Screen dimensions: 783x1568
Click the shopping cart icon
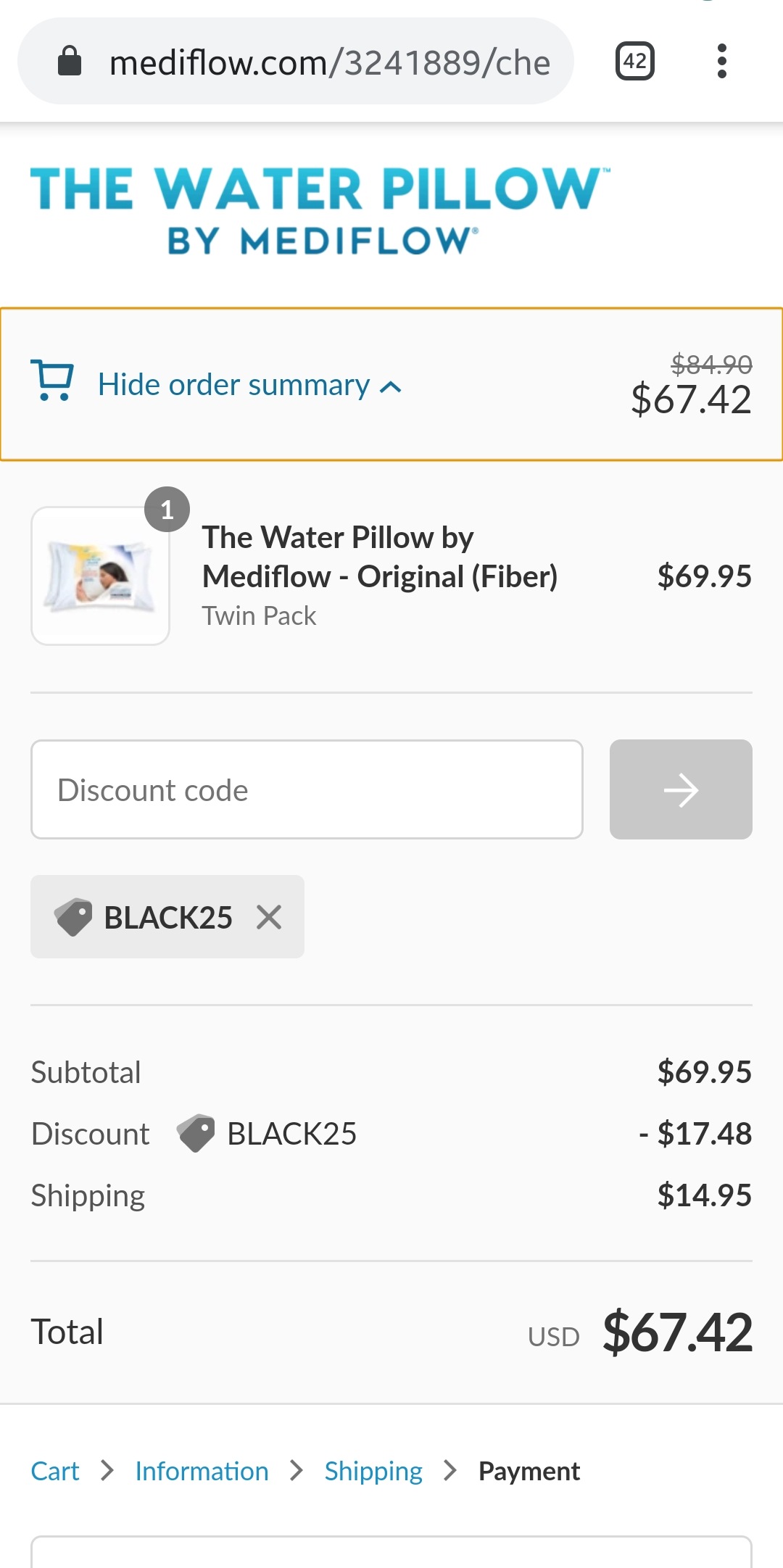tap(52, 380)
